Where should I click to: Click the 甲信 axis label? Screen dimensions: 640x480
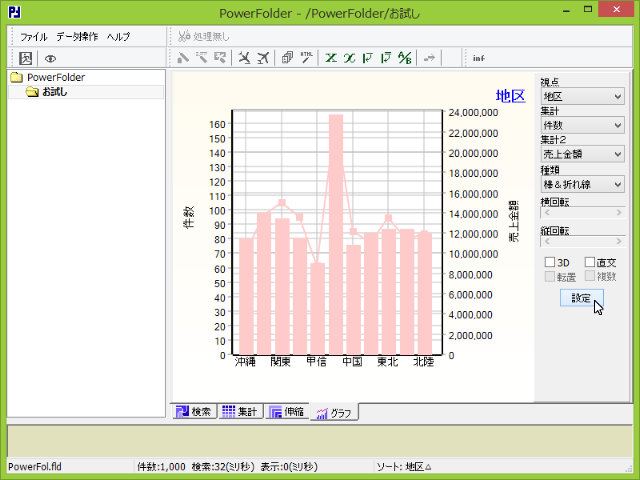(316, 362)
